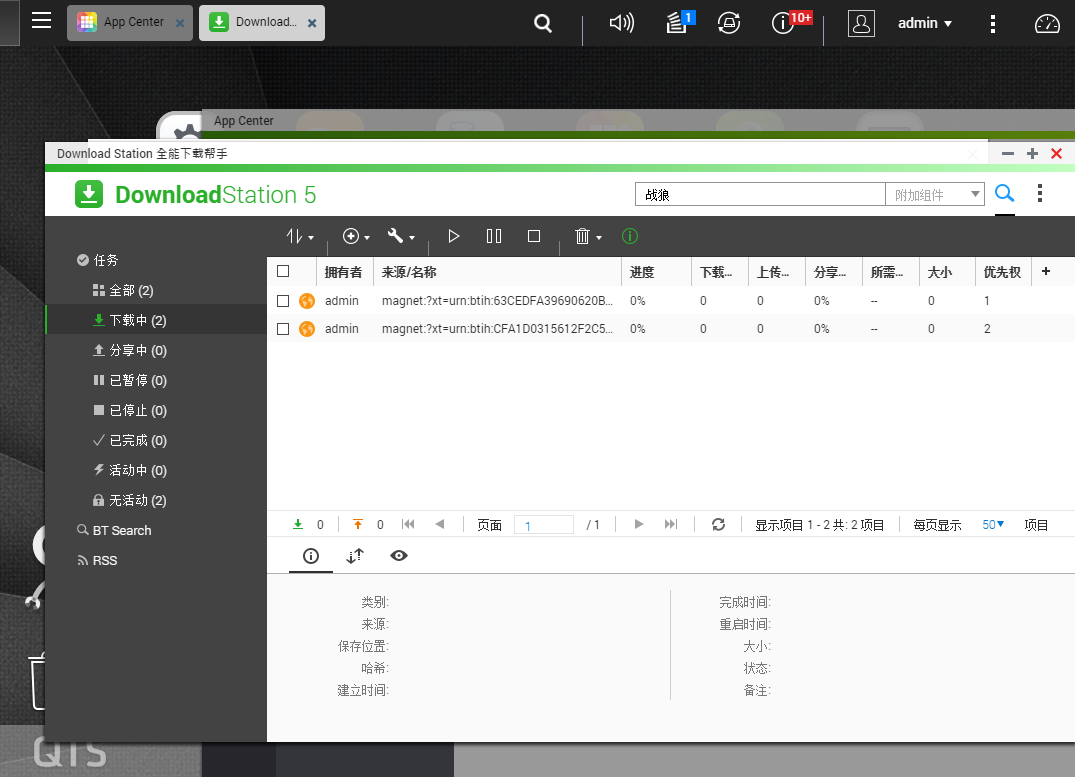Open the QTS more options dots
This screenshot has width=1075, height=777.
[x=993, y=24]
